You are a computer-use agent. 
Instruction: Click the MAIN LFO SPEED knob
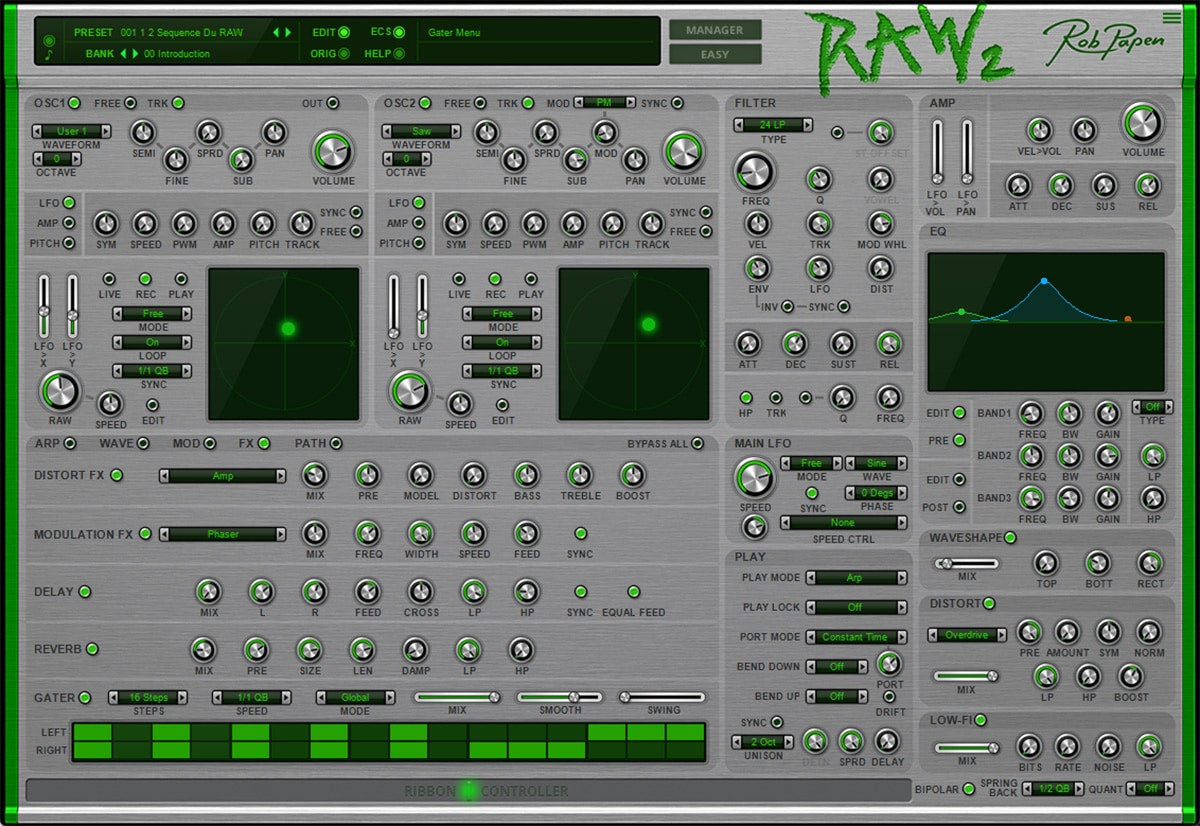[755, 478]
